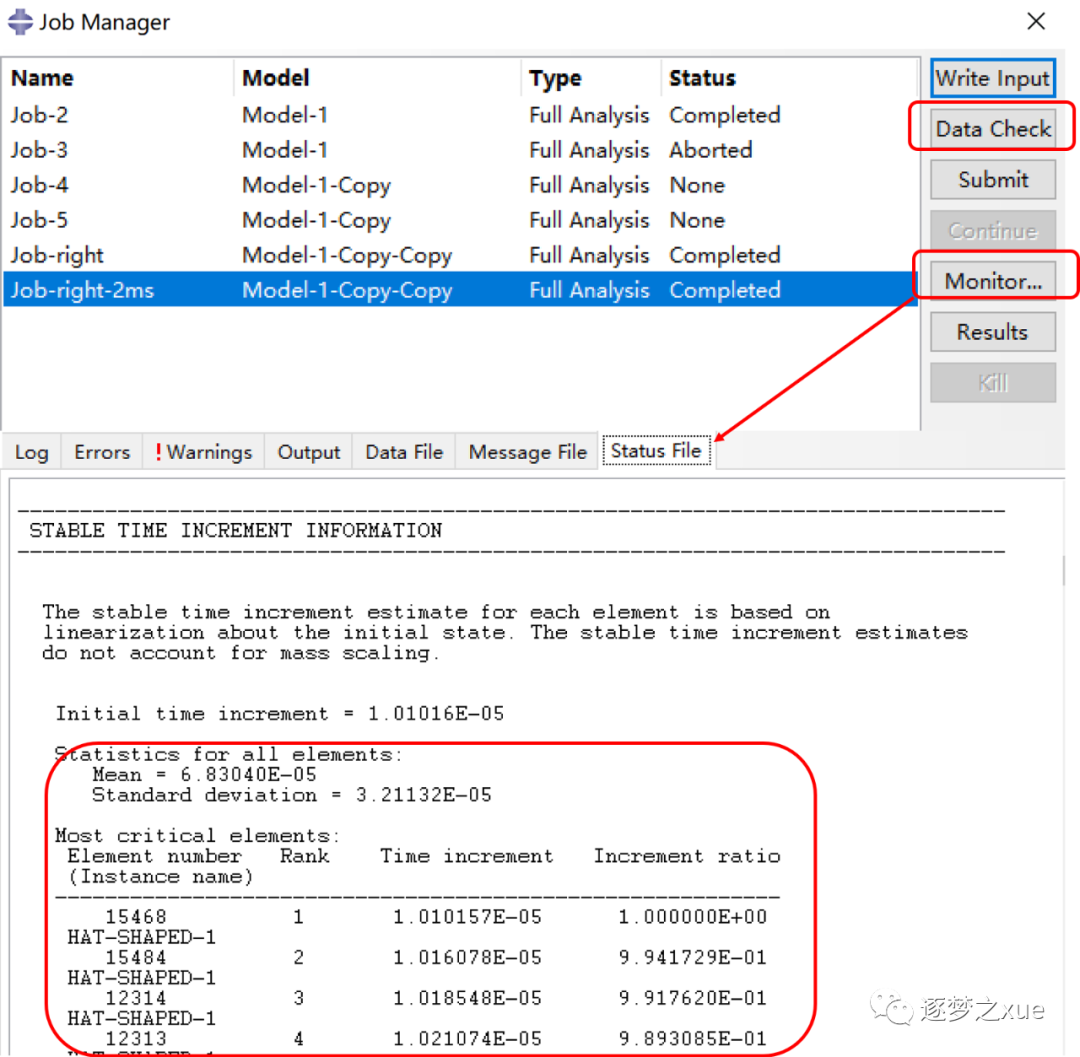The height and width of the screenshot is (1057, 1080).
Task: Click the Job Manager title icon
Action: tap(20, 21)
